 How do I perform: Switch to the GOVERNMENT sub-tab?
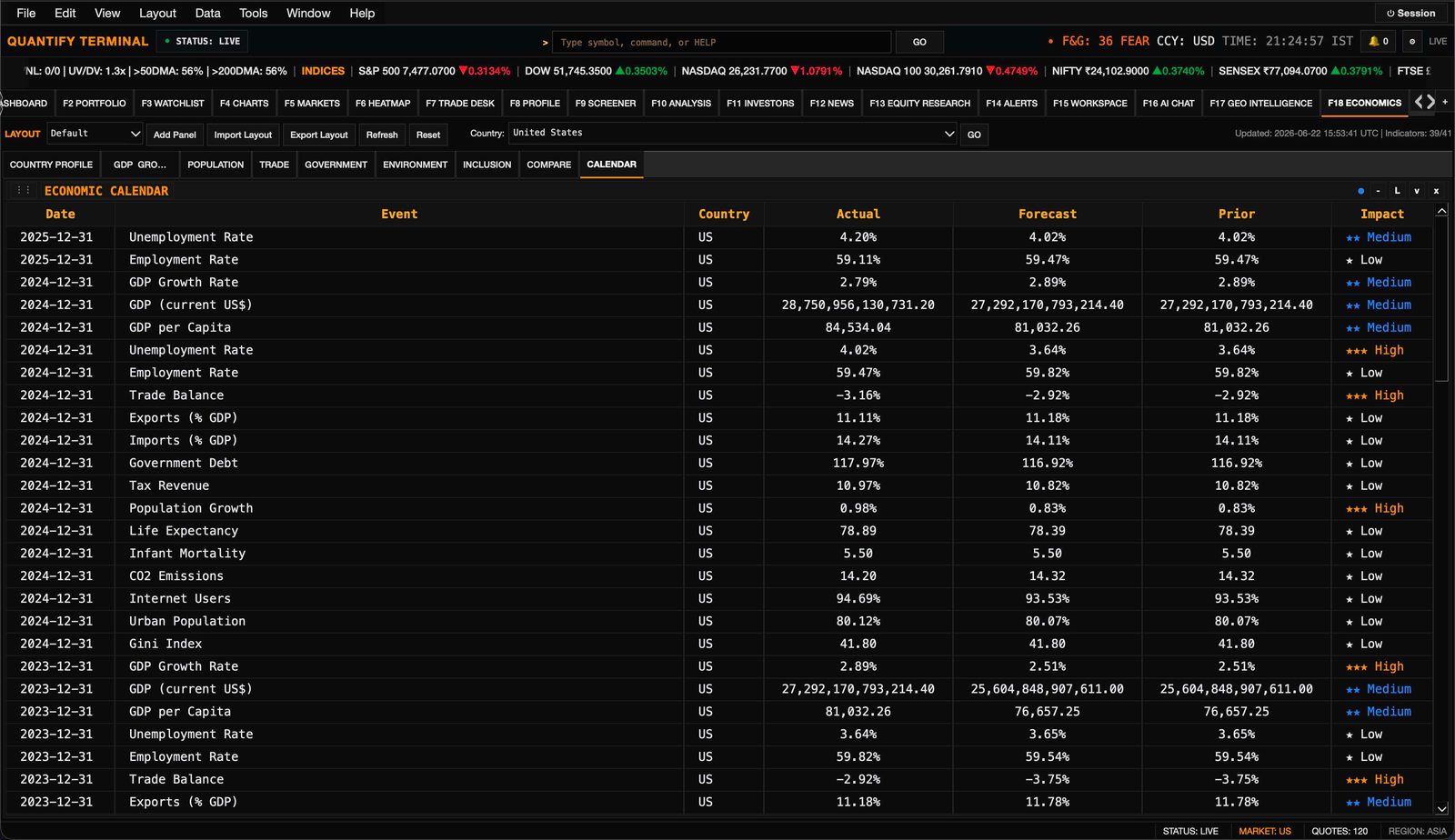point(336,165)
